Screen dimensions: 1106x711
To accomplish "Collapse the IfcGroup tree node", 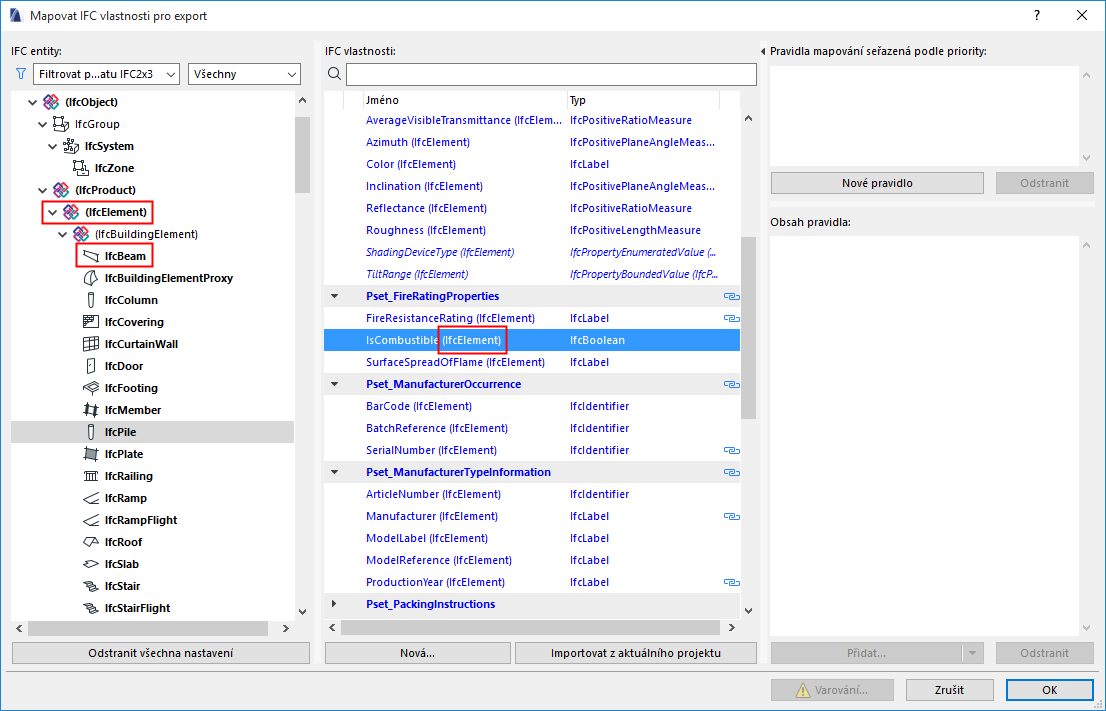I will click(42, 124).
